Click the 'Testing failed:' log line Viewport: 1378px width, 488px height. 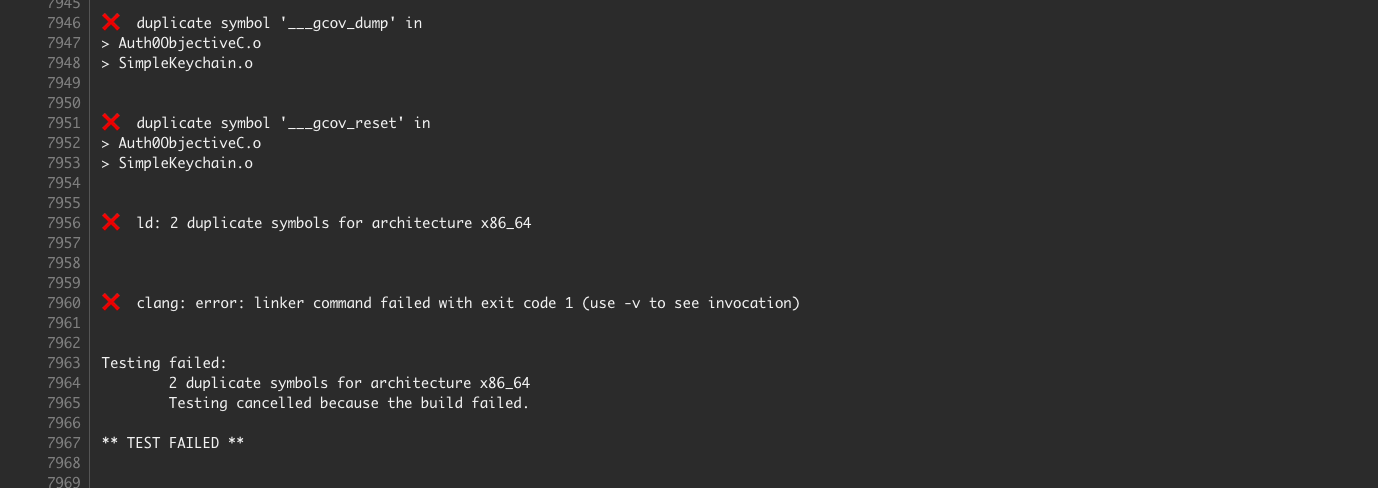pyautogui.click(x=164, y=363)
